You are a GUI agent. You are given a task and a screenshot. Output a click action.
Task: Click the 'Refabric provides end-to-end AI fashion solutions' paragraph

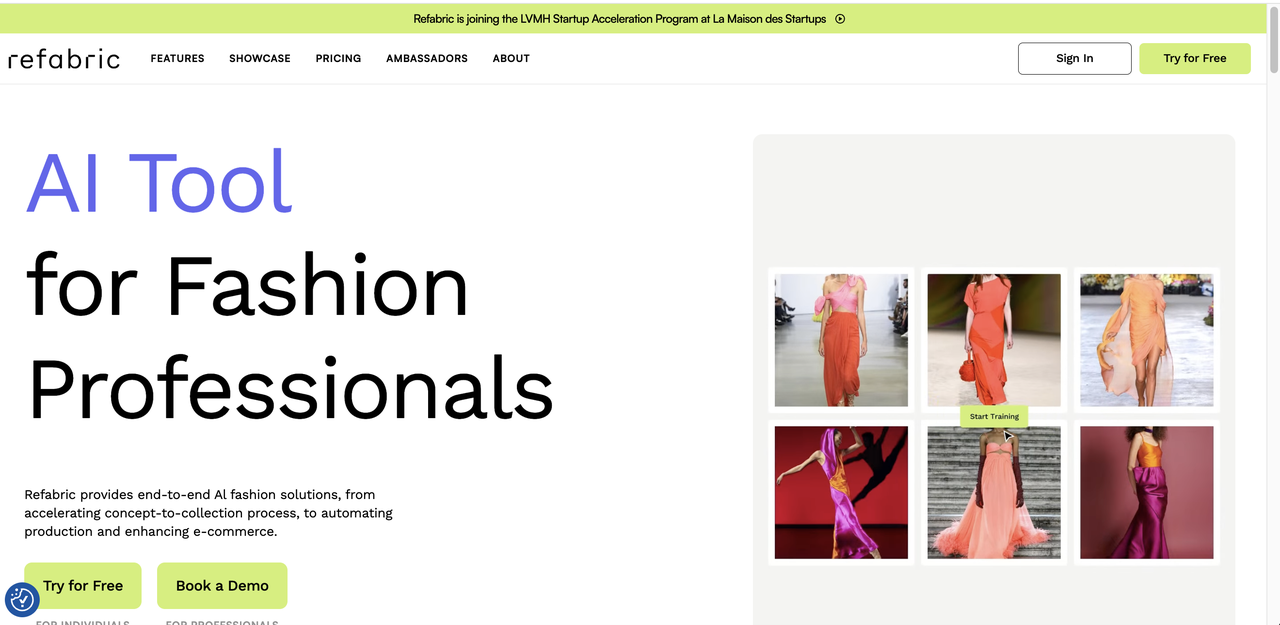point(208,513)
